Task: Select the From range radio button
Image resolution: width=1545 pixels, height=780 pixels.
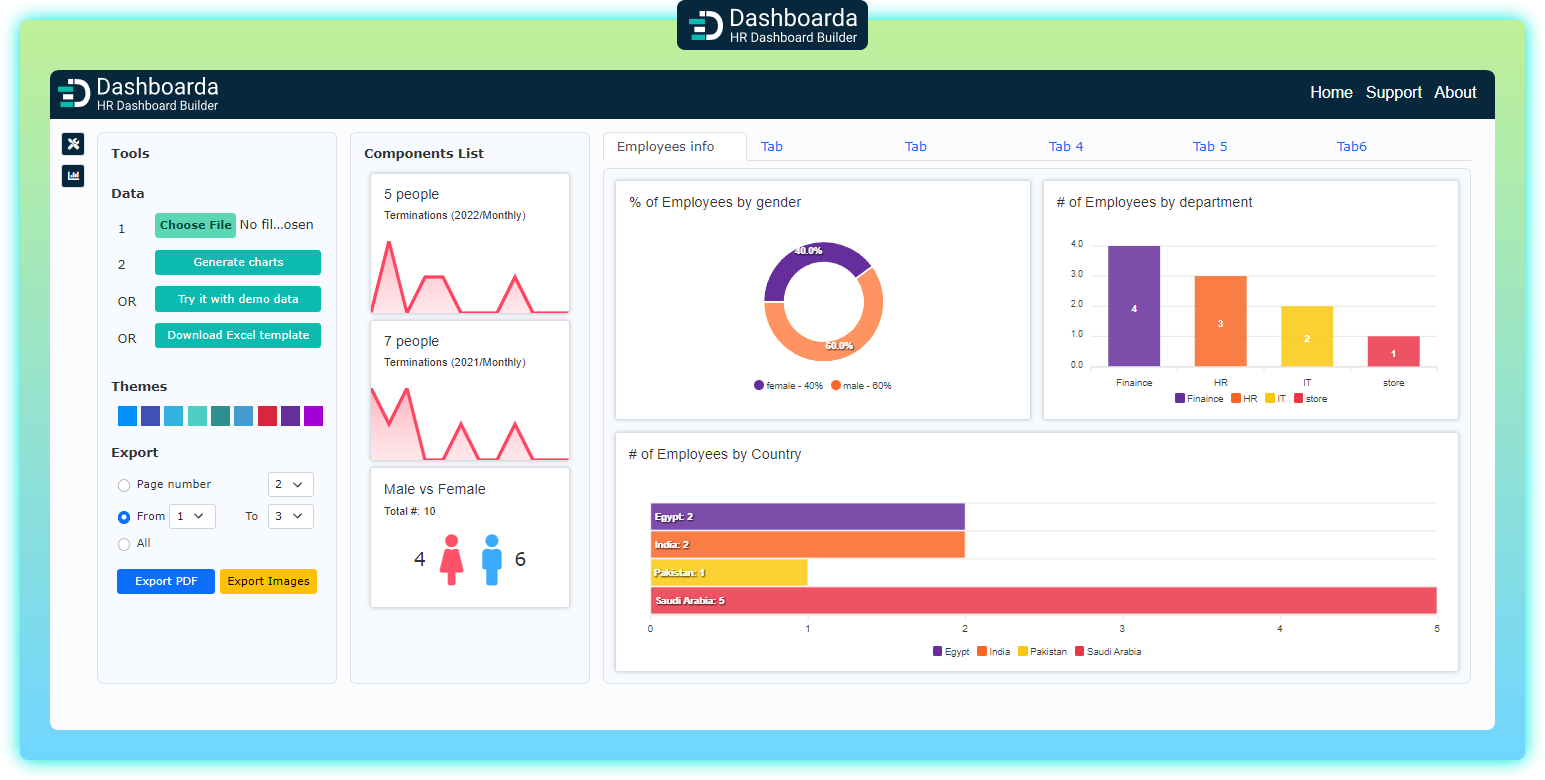Action: tap(124, 517)
